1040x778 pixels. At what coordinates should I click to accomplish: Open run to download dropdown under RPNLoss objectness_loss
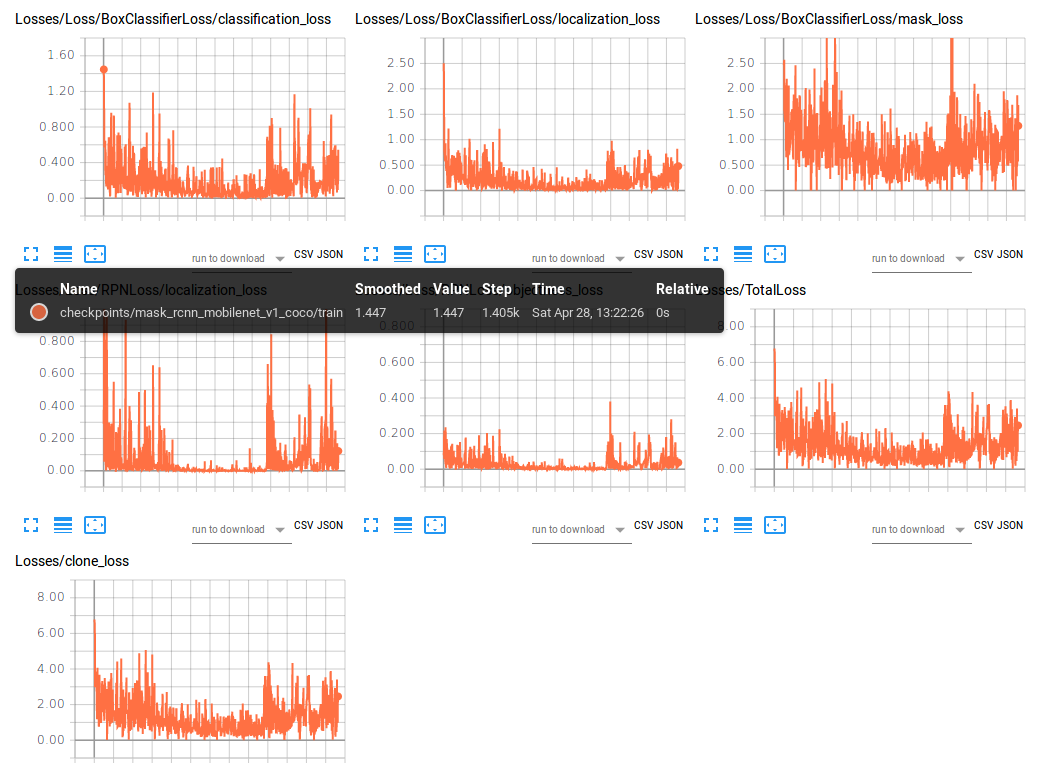click(581, 530)
